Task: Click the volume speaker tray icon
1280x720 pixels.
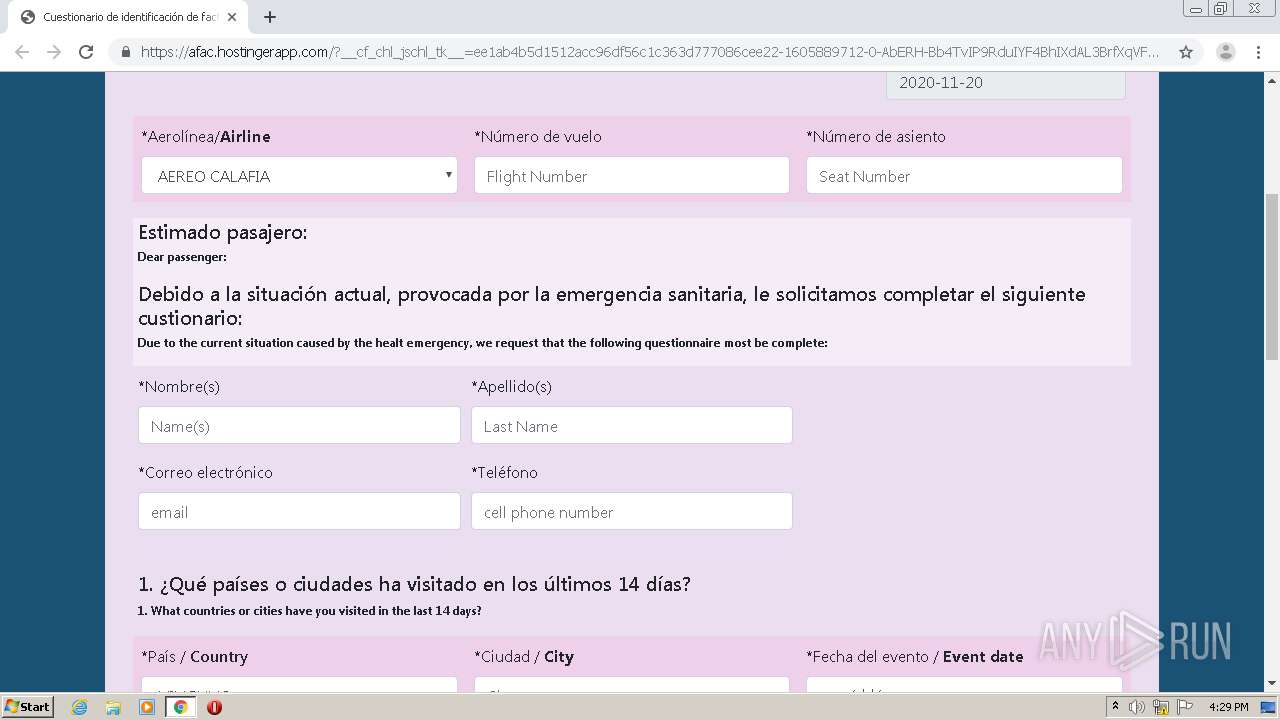Action: [x=1137, y=707]
